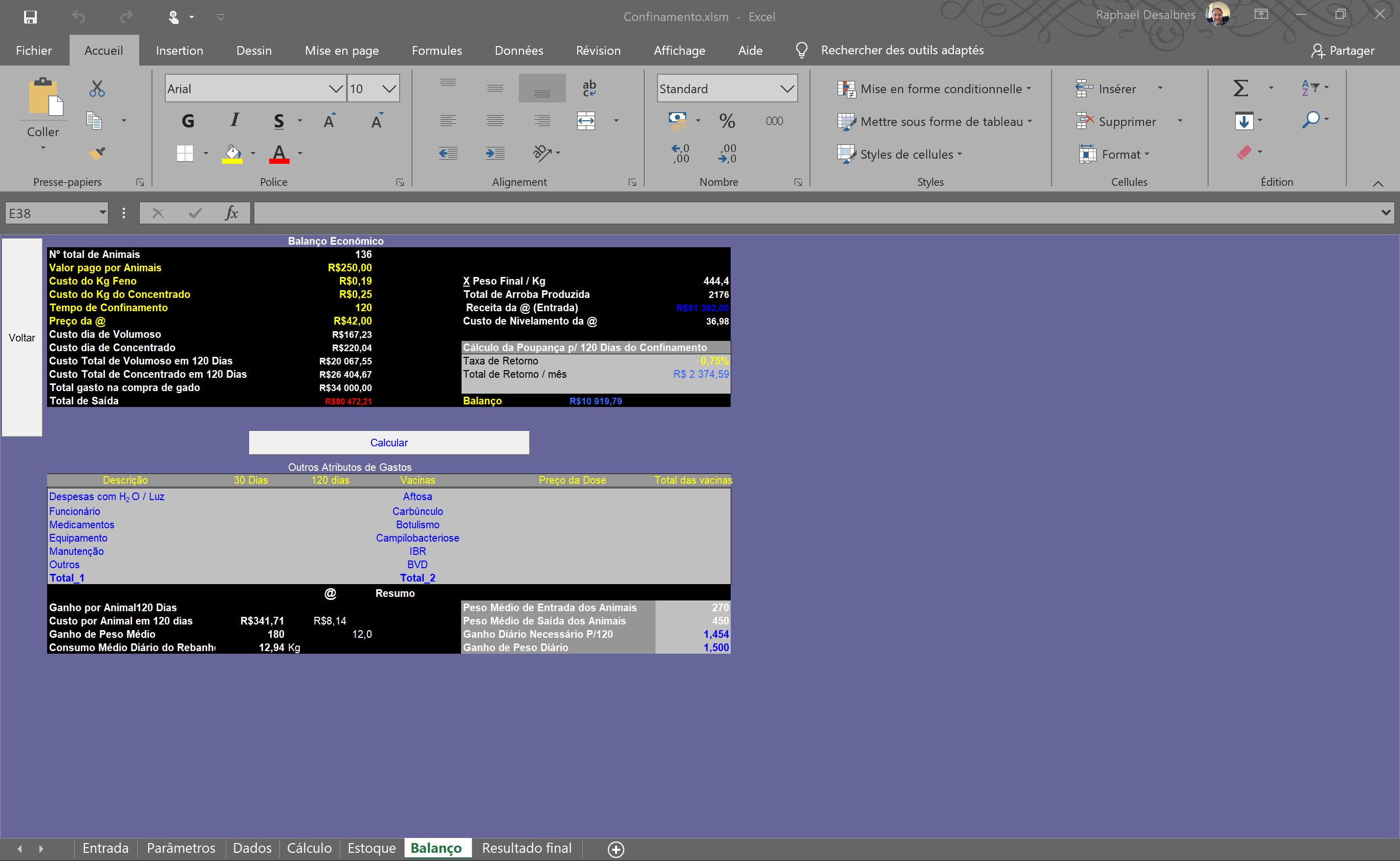Open the font size 10 dropdown

click(x=389, y=89)
